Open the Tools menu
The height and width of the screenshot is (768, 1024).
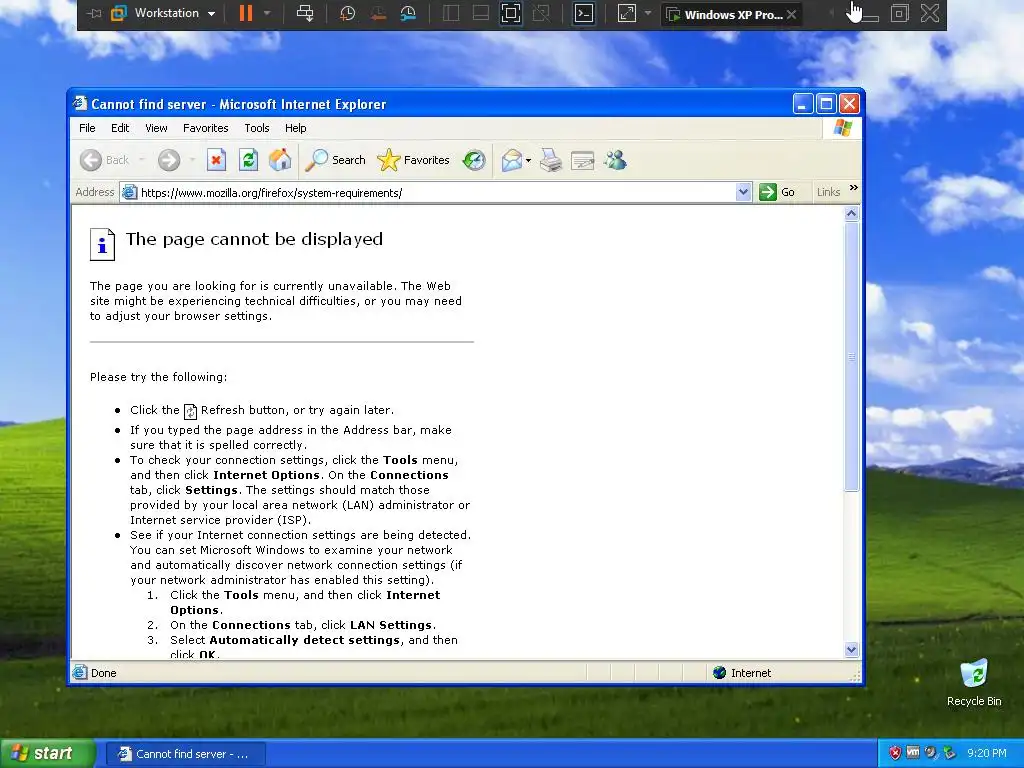(257, 128)
